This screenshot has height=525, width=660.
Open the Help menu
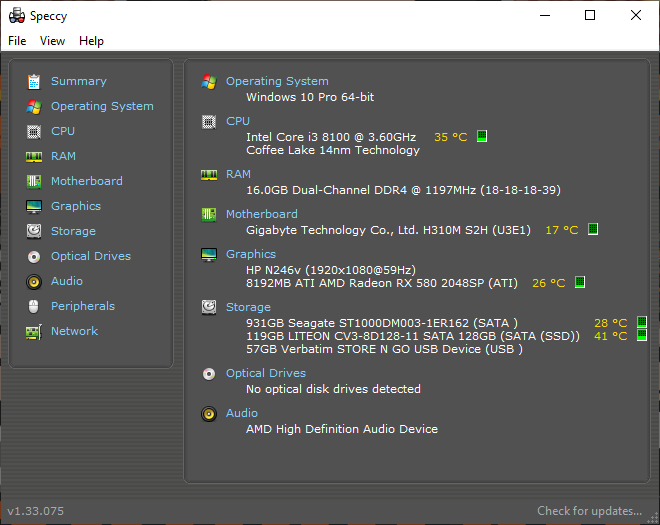coord(91,41)
